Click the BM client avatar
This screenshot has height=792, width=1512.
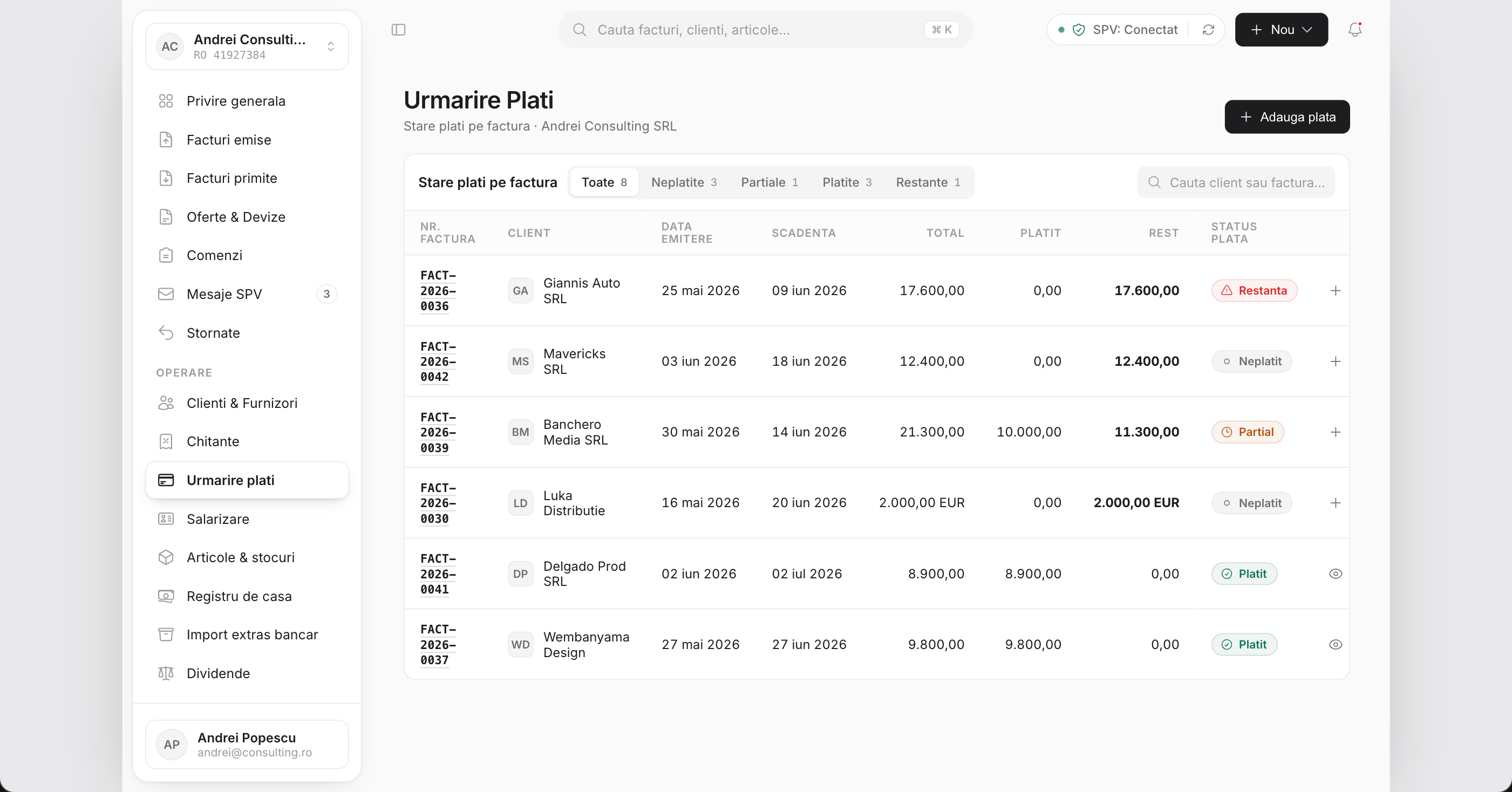pos(520,432)
